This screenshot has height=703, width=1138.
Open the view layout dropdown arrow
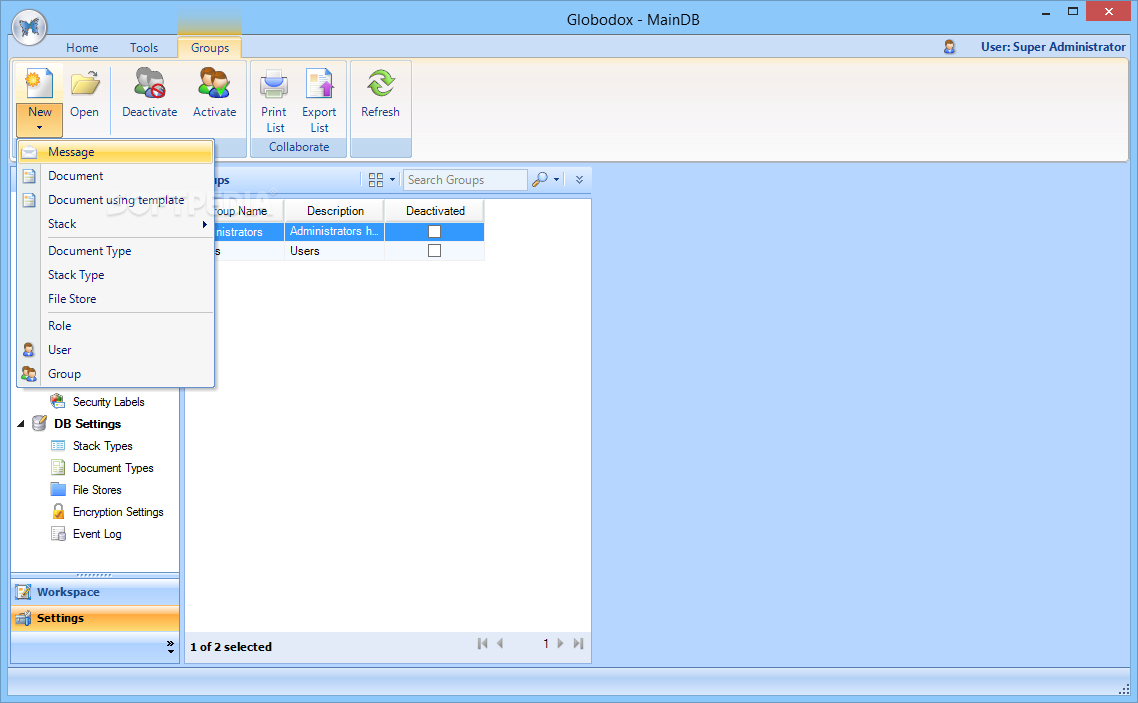click(393, 180)
